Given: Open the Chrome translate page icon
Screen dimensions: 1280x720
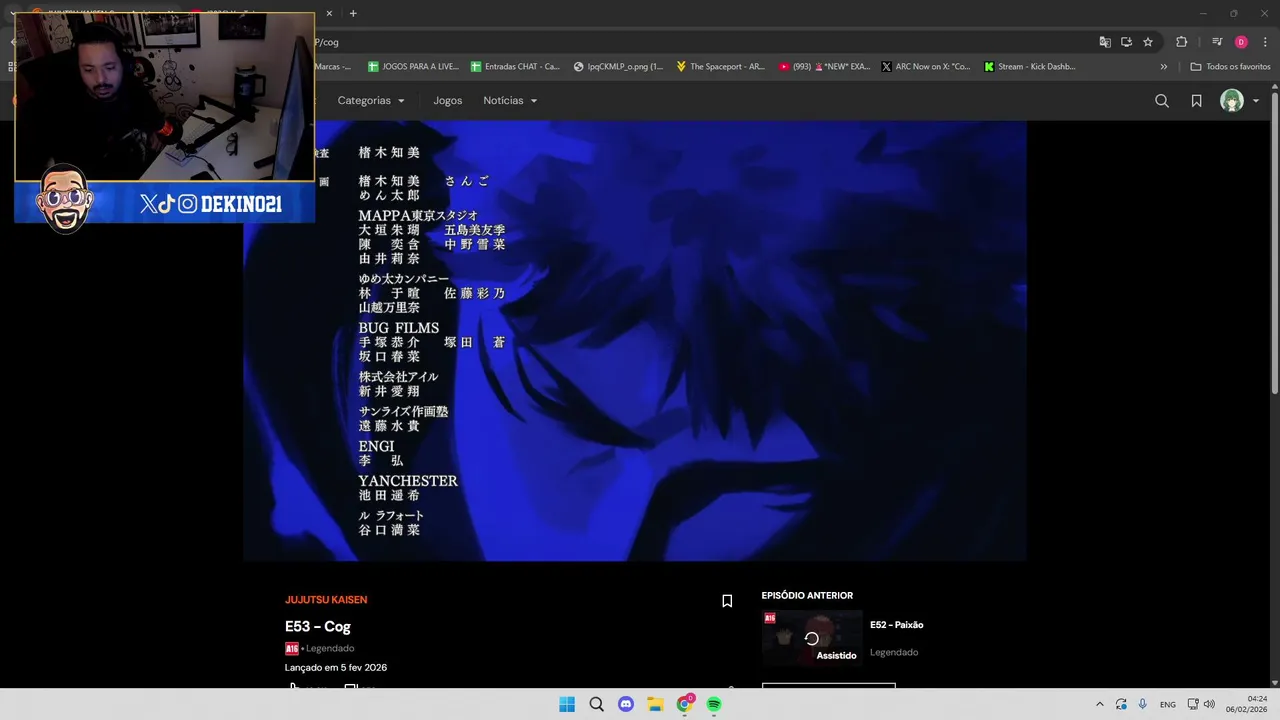Looking at the screenshot, I should [x=1104, y=42].
